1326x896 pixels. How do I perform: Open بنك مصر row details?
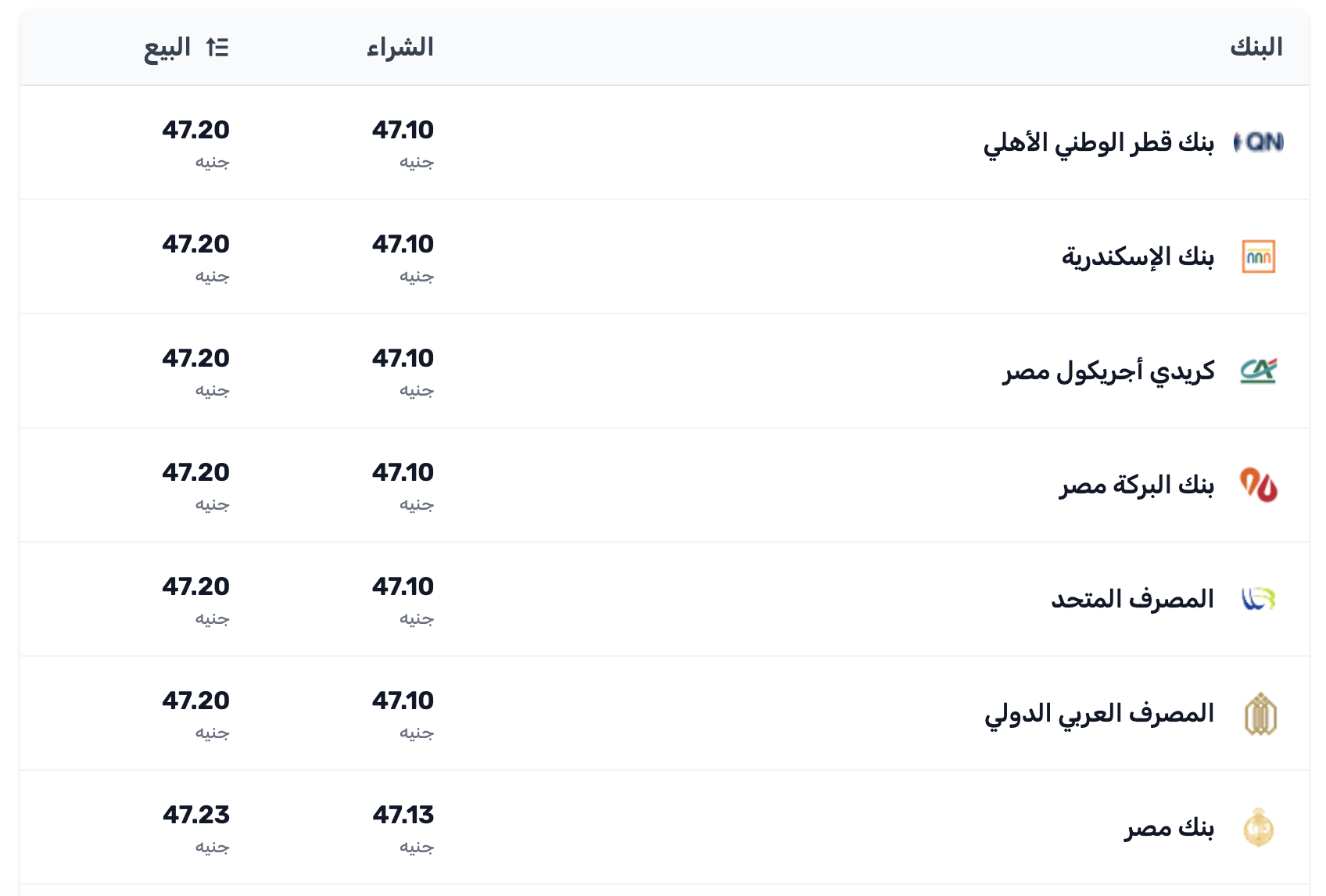tap(1169, 827)
